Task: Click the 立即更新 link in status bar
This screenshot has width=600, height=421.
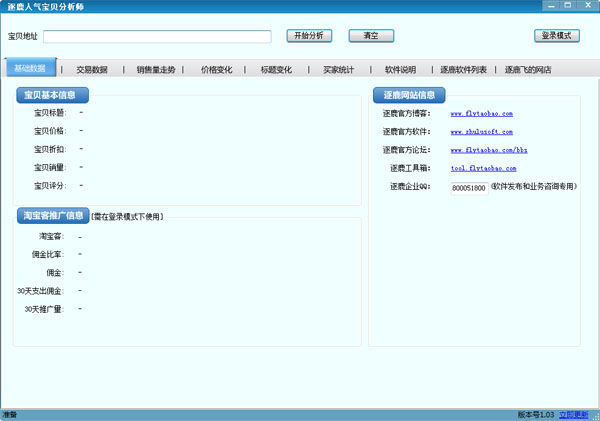Action: (x=573, y=414)
